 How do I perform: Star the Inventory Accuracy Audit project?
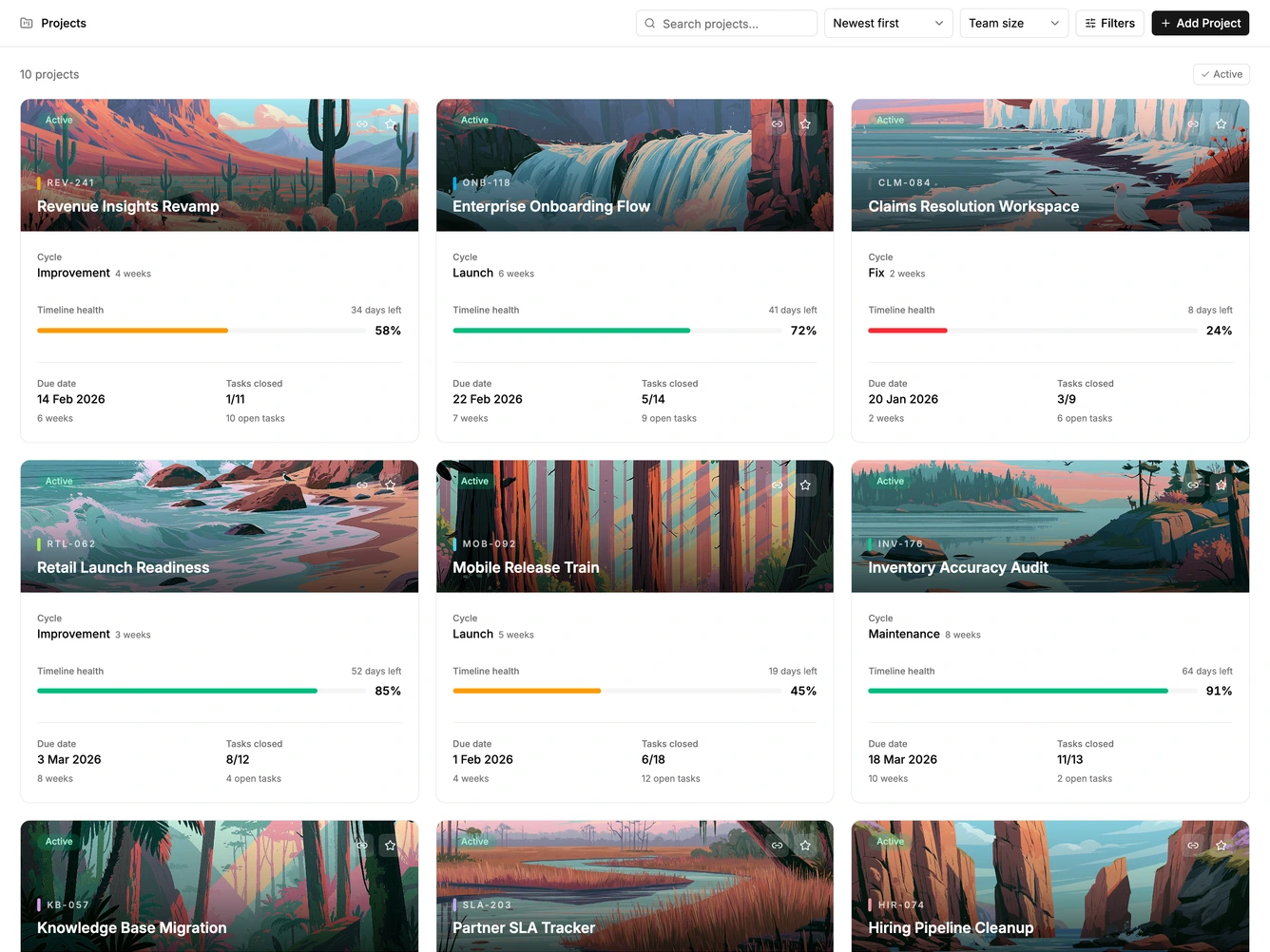coord(1222,486)
